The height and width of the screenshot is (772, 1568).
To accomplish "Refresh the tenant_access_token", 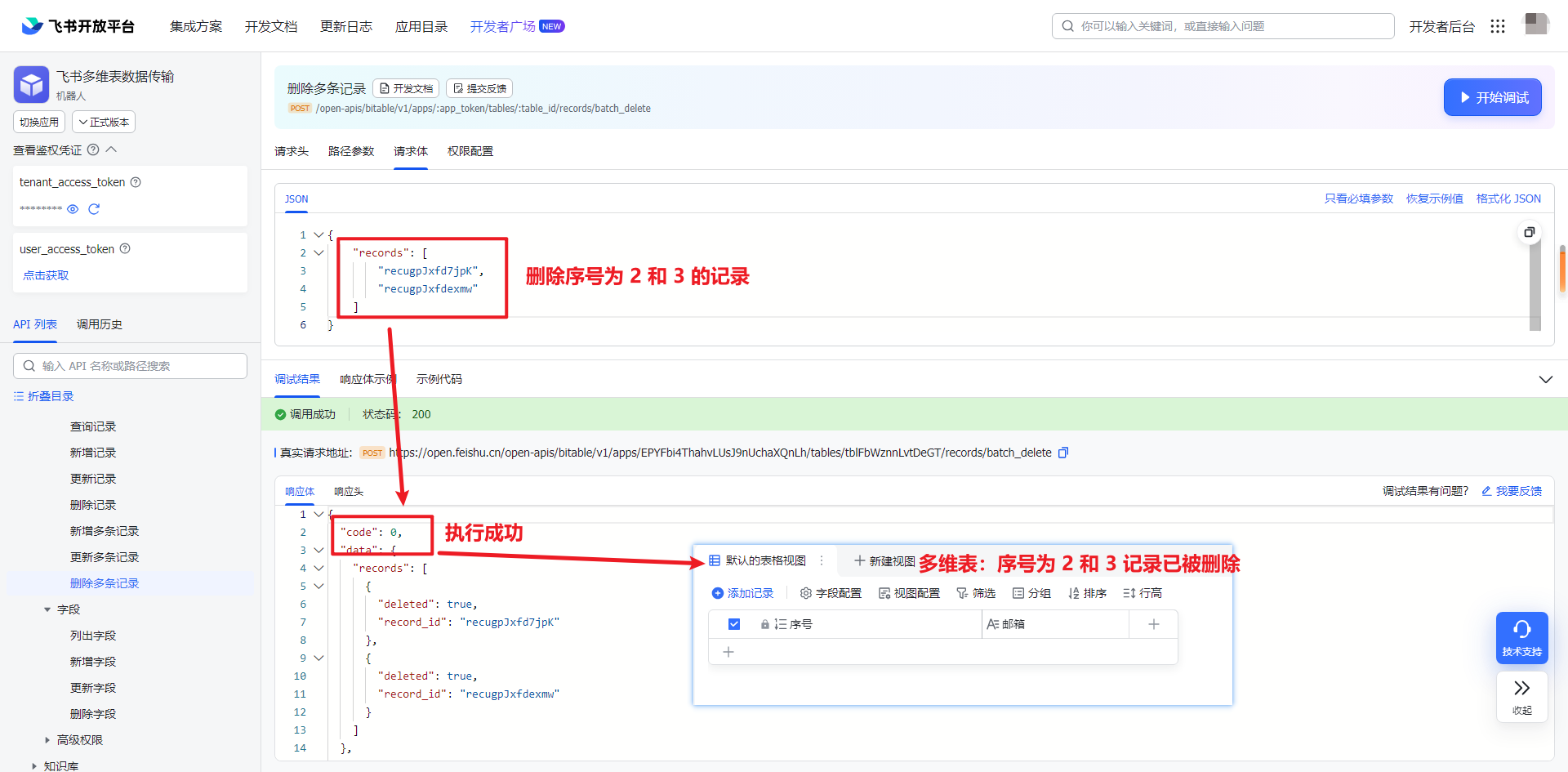I will tap(94, 209).
